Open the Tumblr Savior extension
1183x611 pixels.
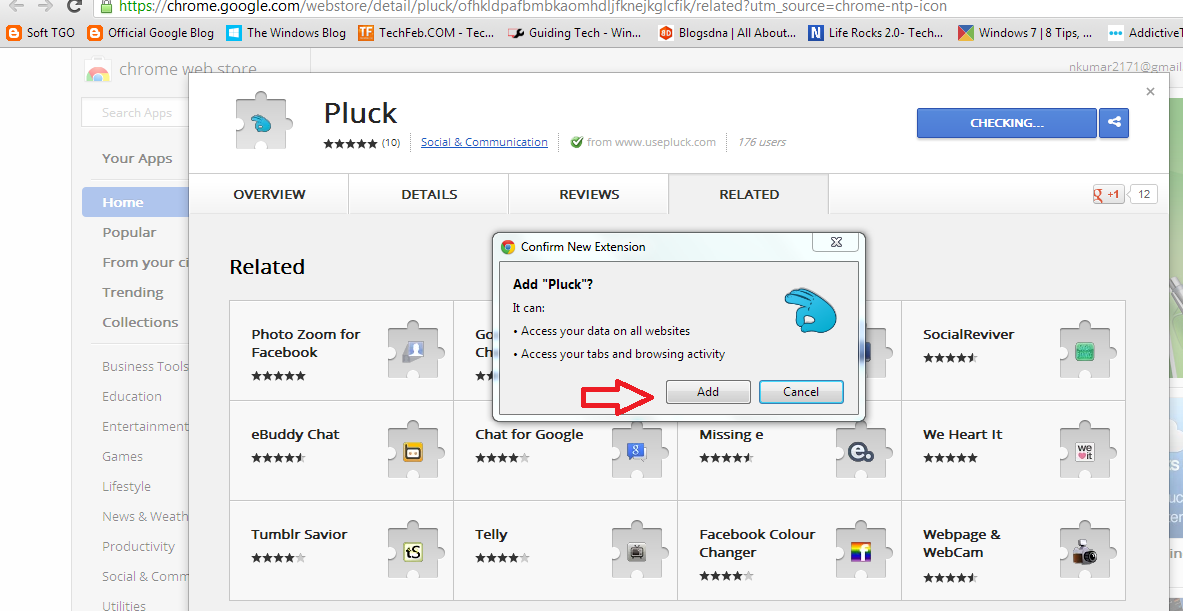pos(340,551)
